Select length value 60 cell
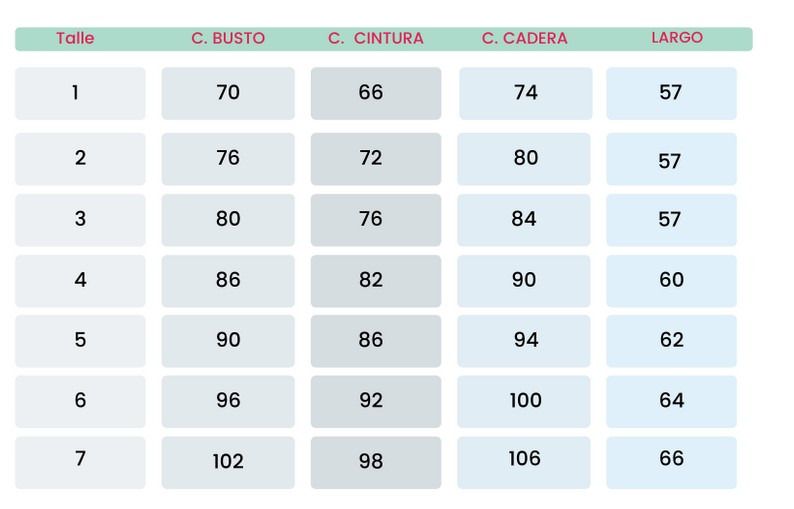The height and width of the screenshot is (509, 794). tap(671, 280)
